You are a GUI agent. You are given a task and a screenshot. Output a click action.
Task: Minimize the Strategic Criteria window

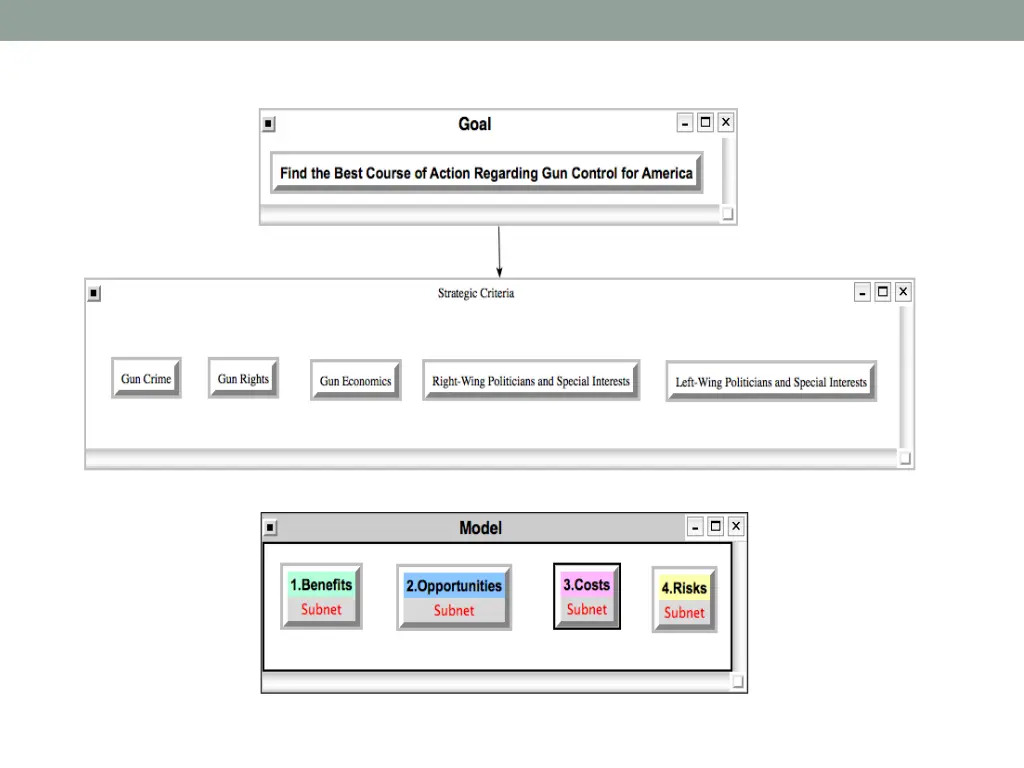[x=863, y=292]
